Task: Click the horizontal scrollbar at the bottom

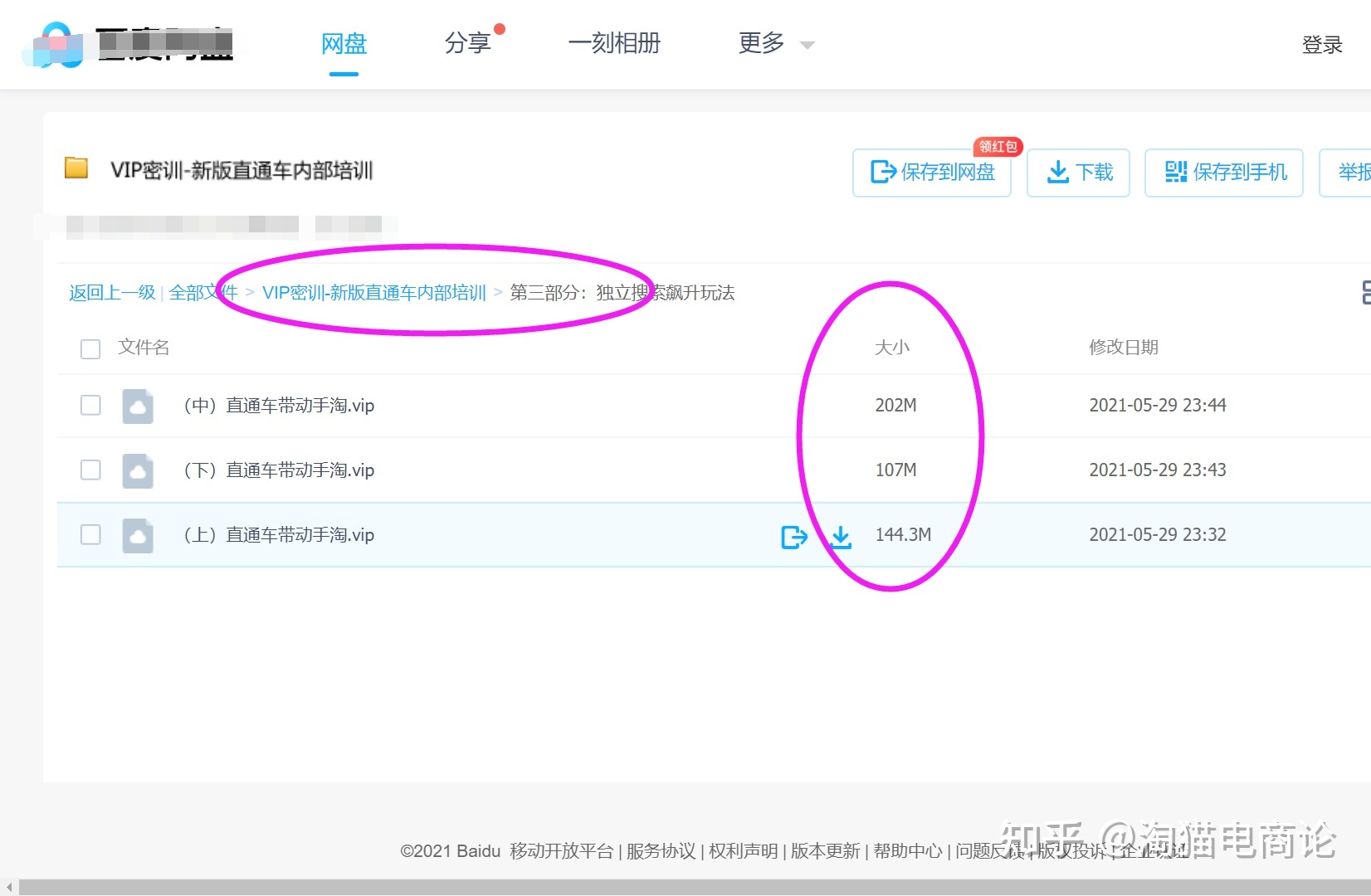Action: click(x=695, y=887)
